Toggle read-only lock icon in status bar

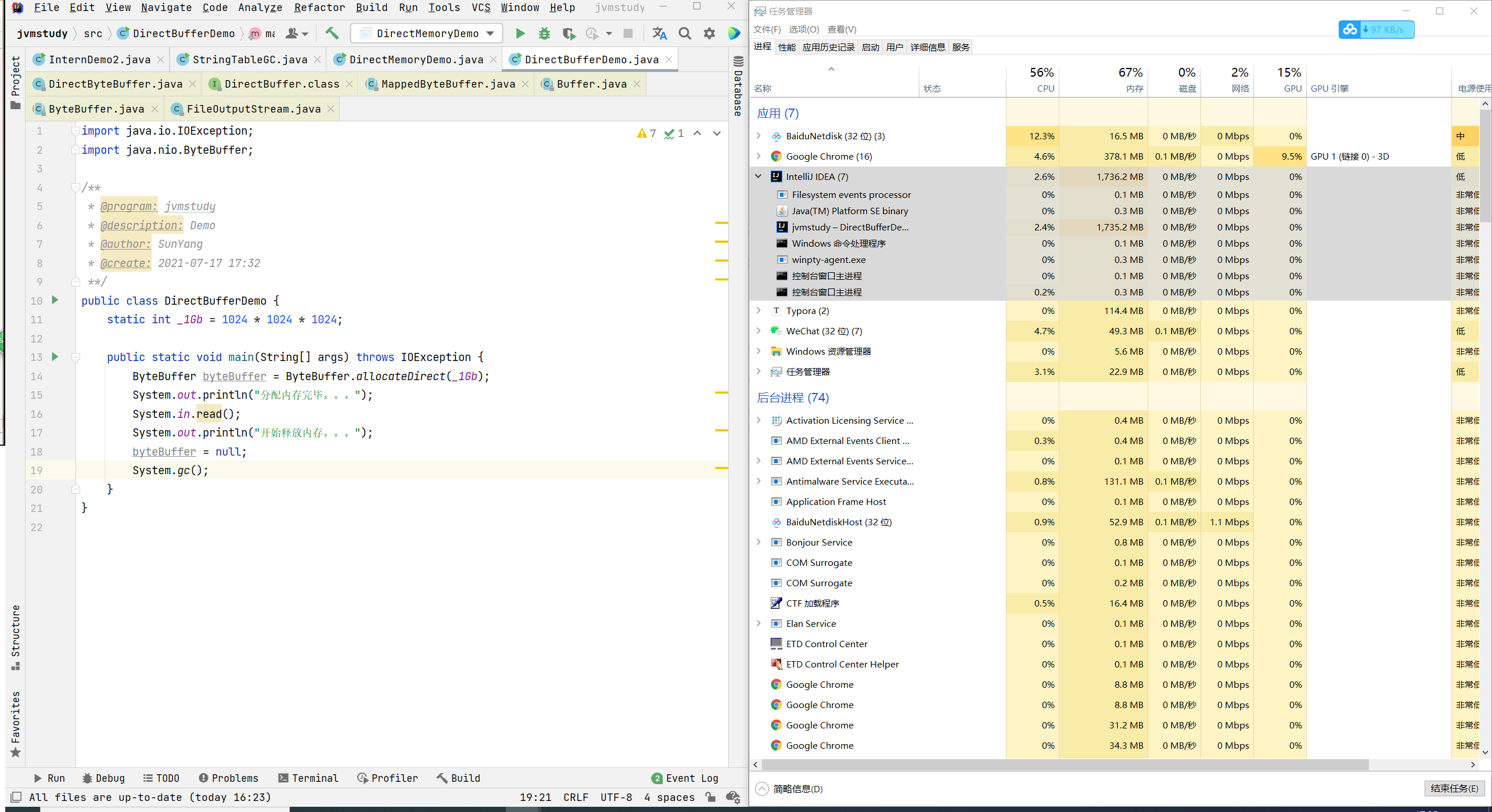coord(710,797)
